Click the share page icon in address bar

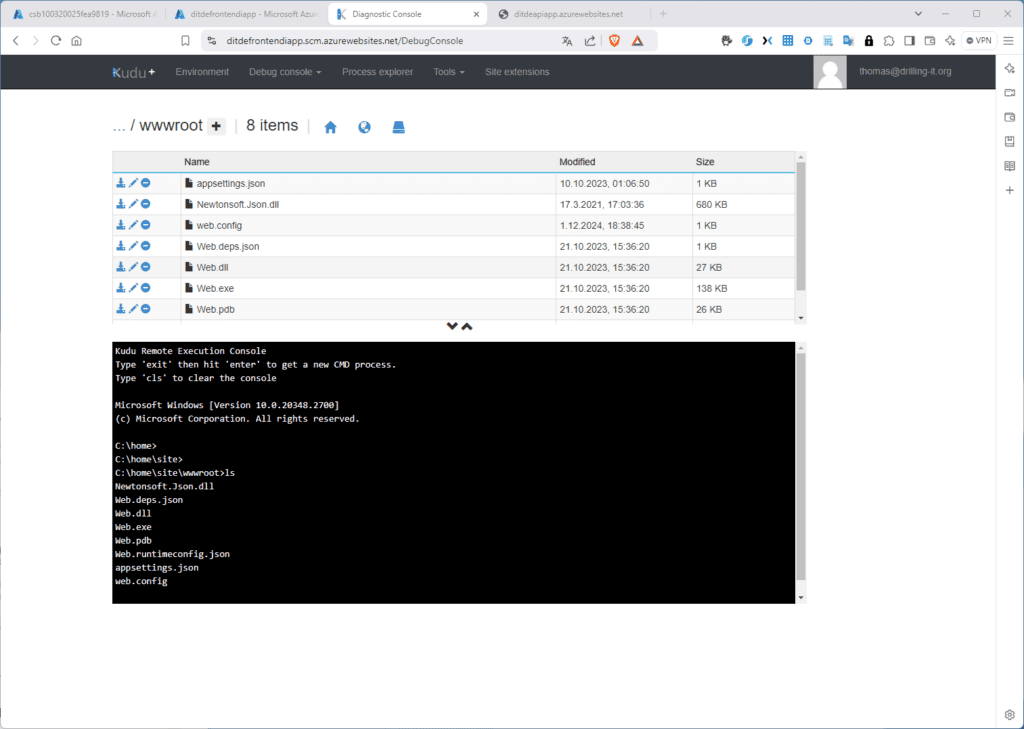tap(590, 40)
